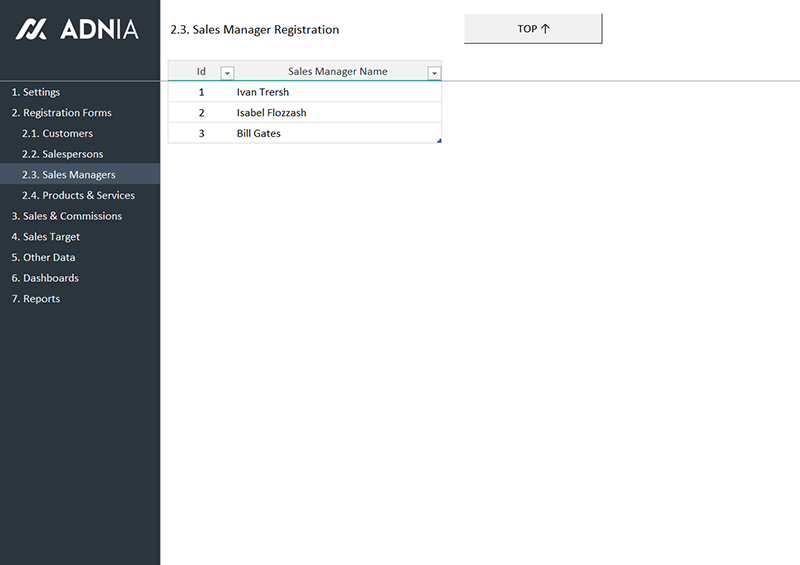This screenshot has width=800, height=565.
Task: Open the 2.1. Customers form
Action: click(57, 133)
